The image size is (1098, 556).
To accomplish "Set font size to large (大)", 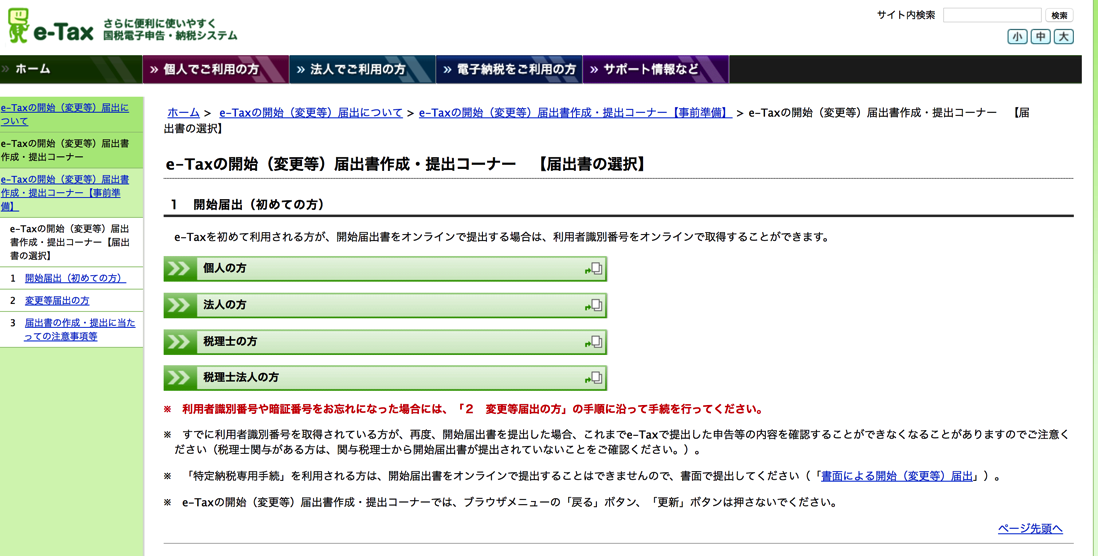I will coord(1063,36).
